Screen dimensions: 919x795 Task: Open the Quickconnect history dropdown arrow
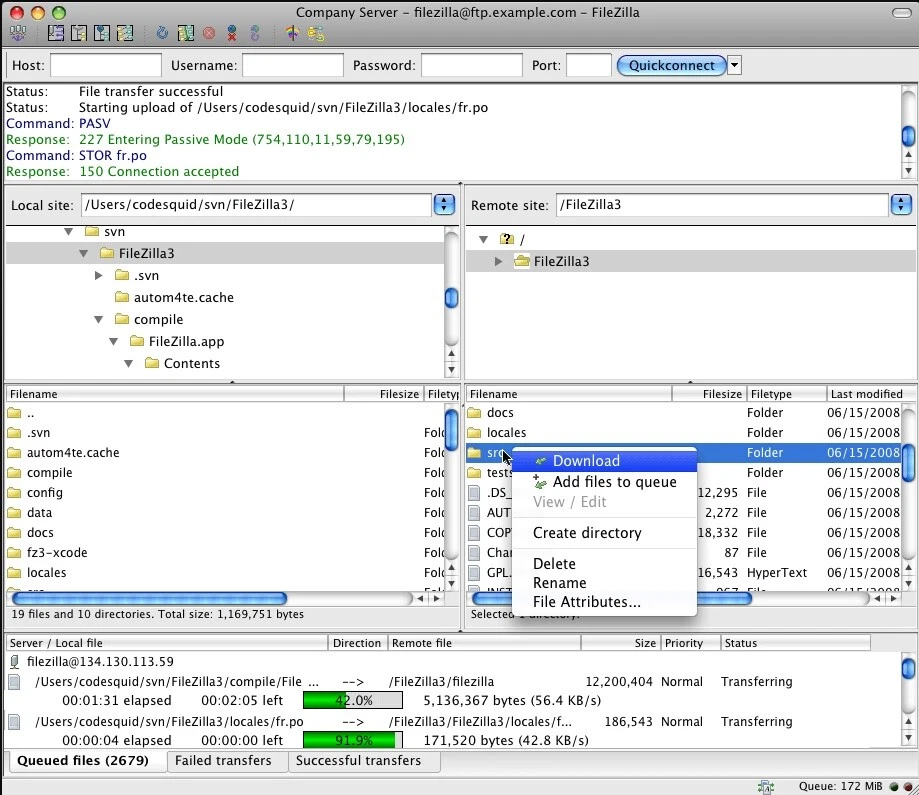(x=733, y=65)
